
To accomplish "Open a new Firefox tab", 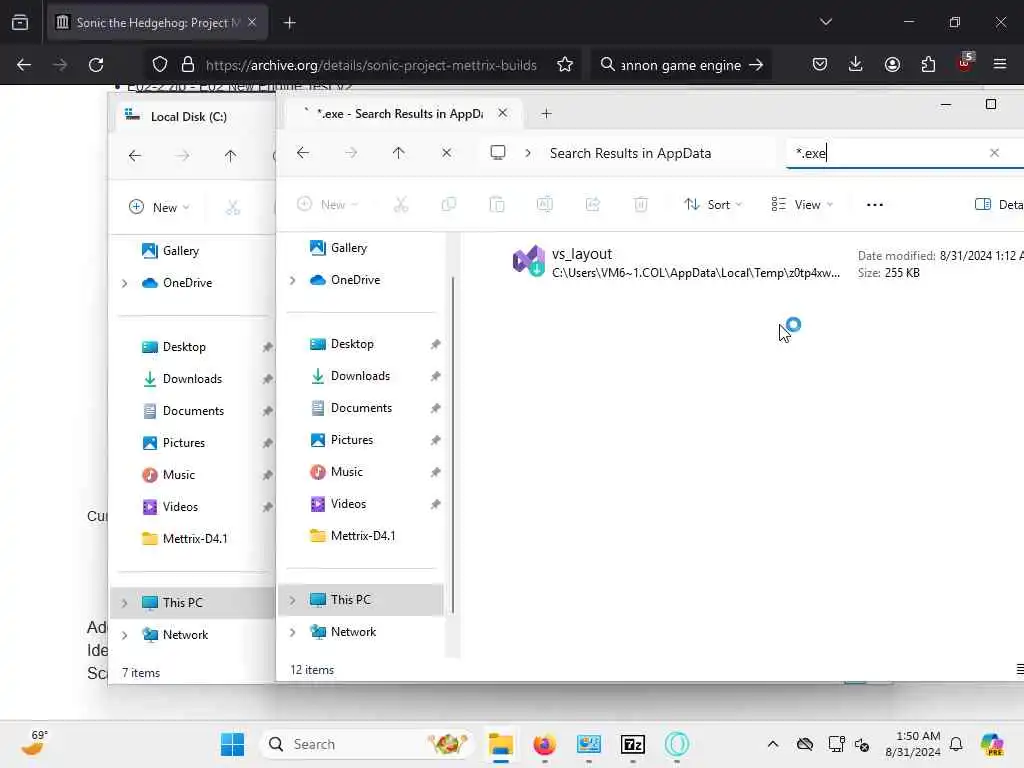I will 290,23.
